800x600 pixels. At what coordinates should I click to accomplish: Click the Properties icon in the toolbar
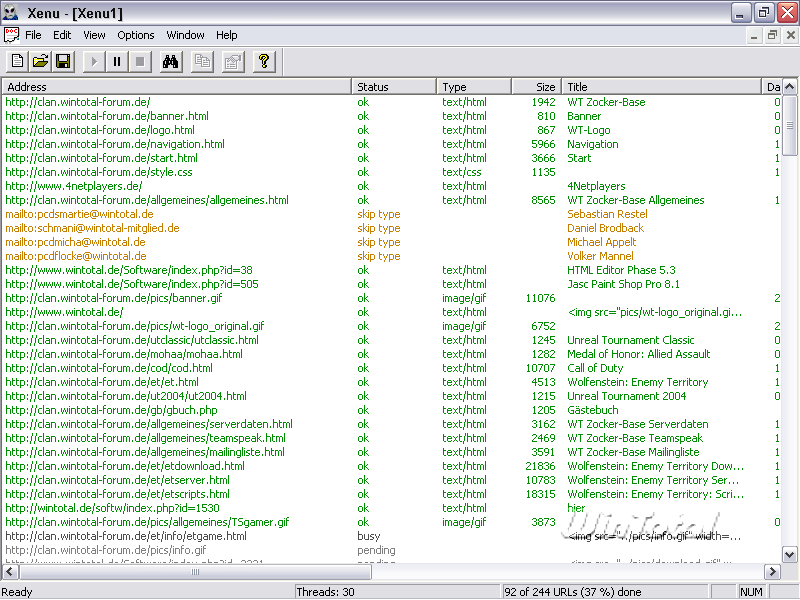click(232, 62)
